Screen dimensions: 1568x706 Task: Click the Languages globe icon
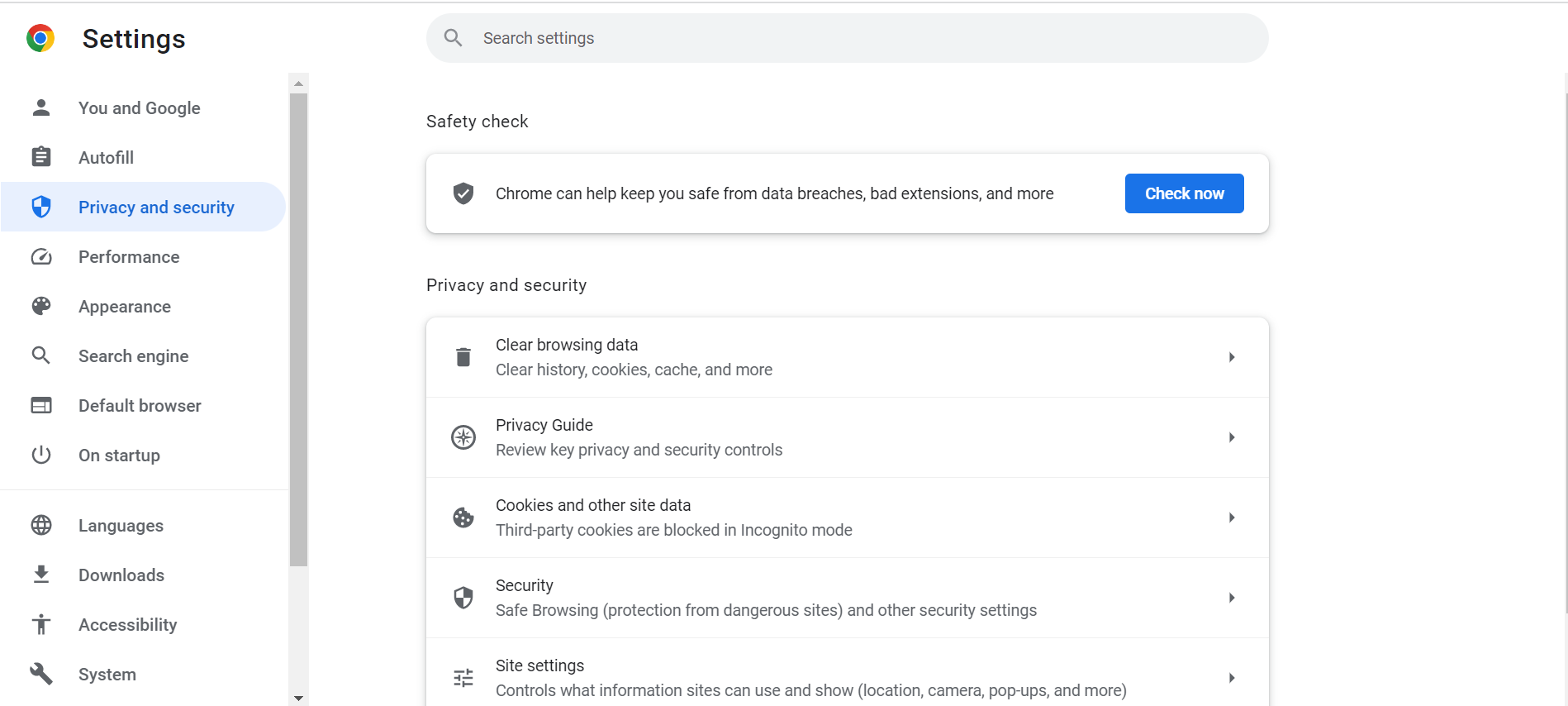click(41, 526)
